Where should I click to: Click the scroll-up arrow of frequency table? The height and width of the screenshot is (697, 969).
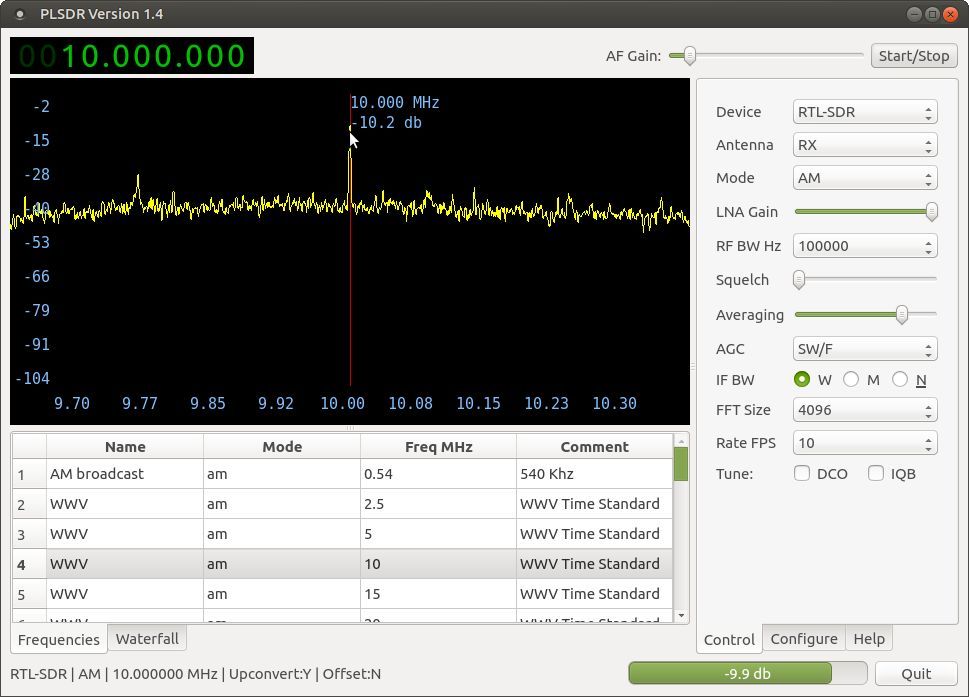(681, 440)
